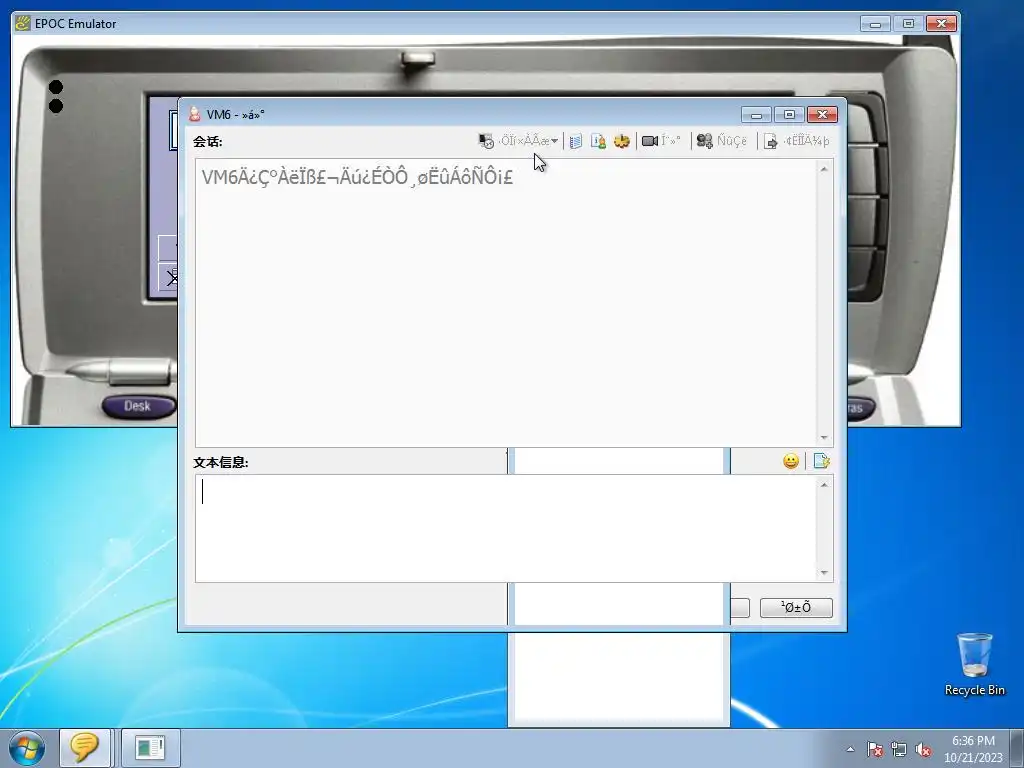
Task: Click the Action Center flag tray icon
Action: tap(874, 749)
